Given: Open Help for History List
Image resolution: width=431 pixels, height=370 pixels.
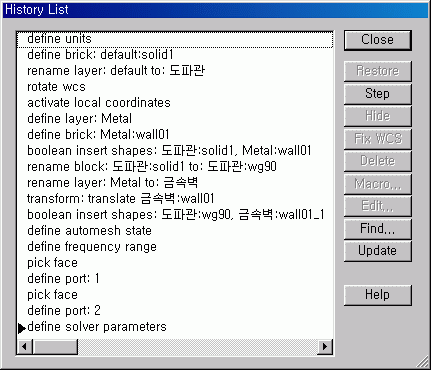Looking at the screenshot, I should click(378, 295).
